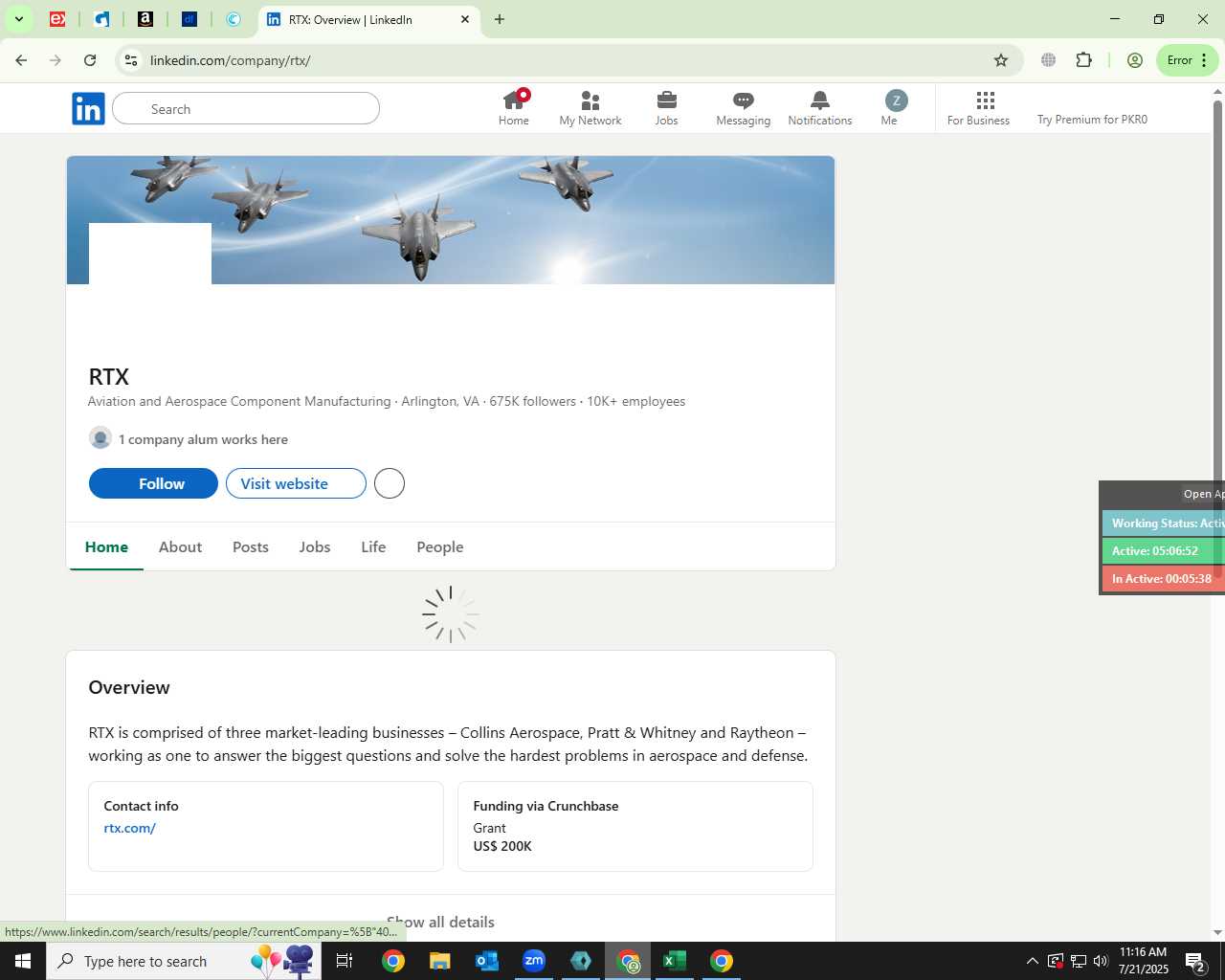Image resolution: width=1225 pixels, height=980 pixels.
Task: Open a new browser tab
Action: [500, 19]
